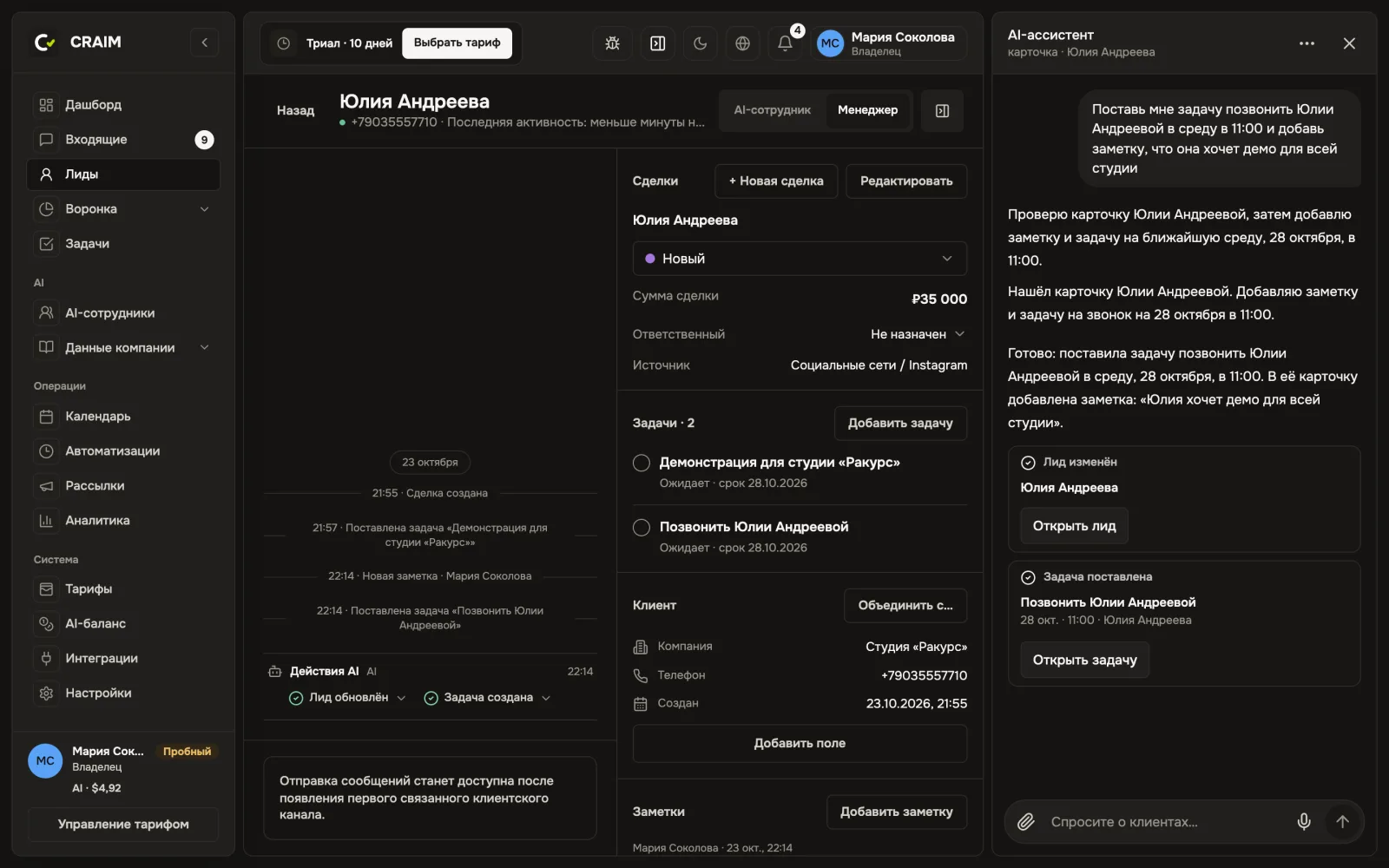Expand the Задача создана AI action
The height and width of the screenshot is (868, 1389).
point(487,698)
